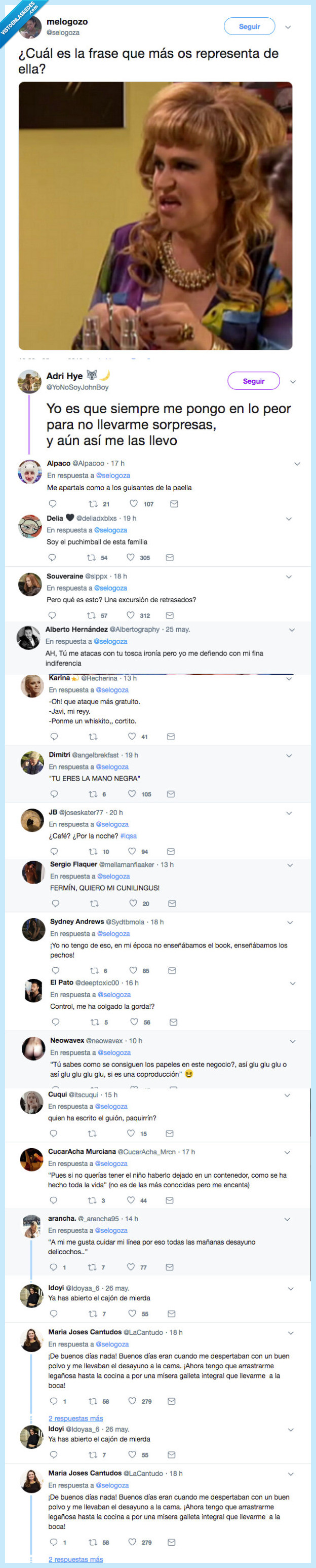Retweet Sydney Andrews' reply

tap(94, 970)
